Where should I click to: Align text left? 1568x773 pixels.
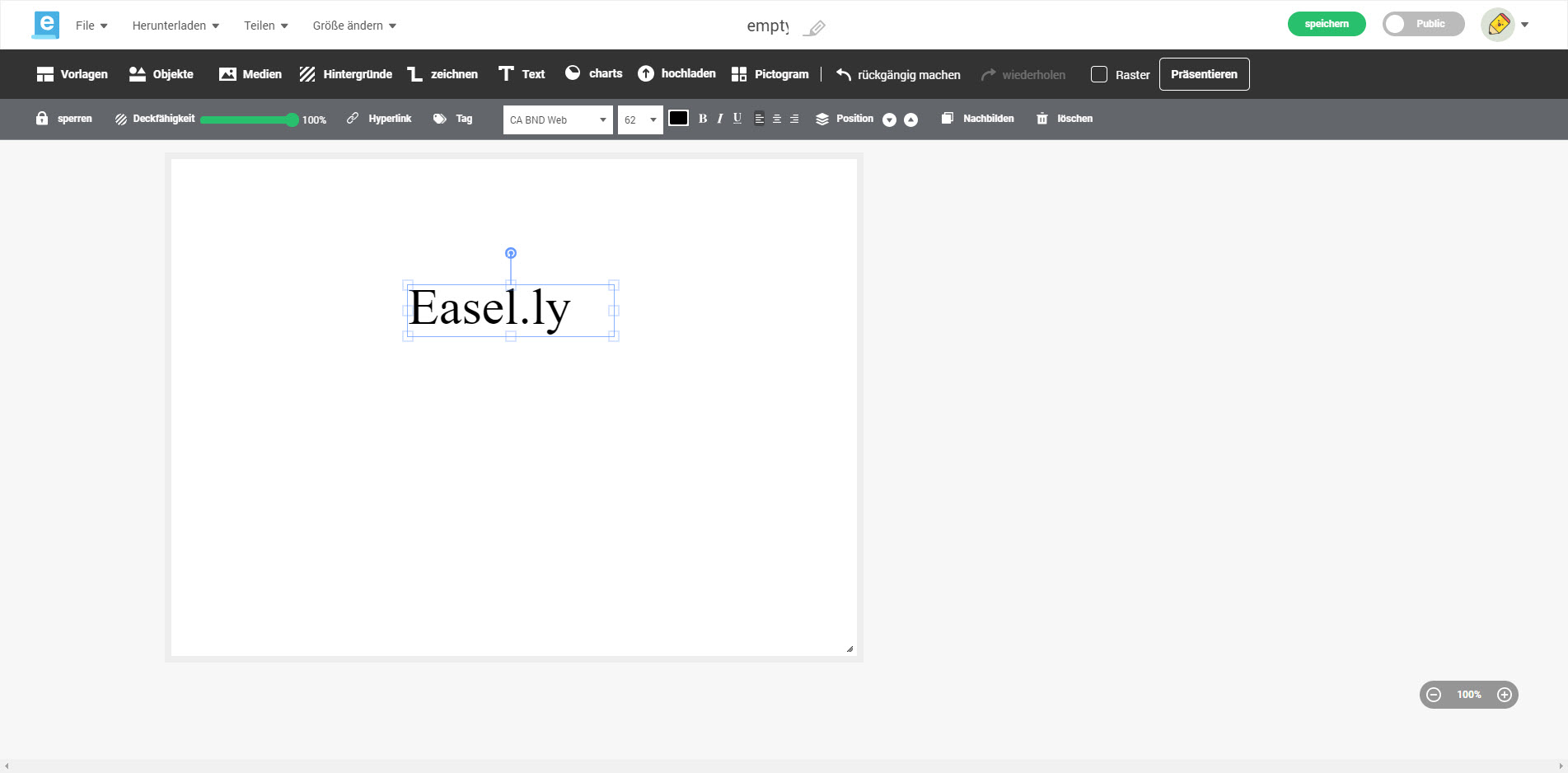[x=760, y=119]
